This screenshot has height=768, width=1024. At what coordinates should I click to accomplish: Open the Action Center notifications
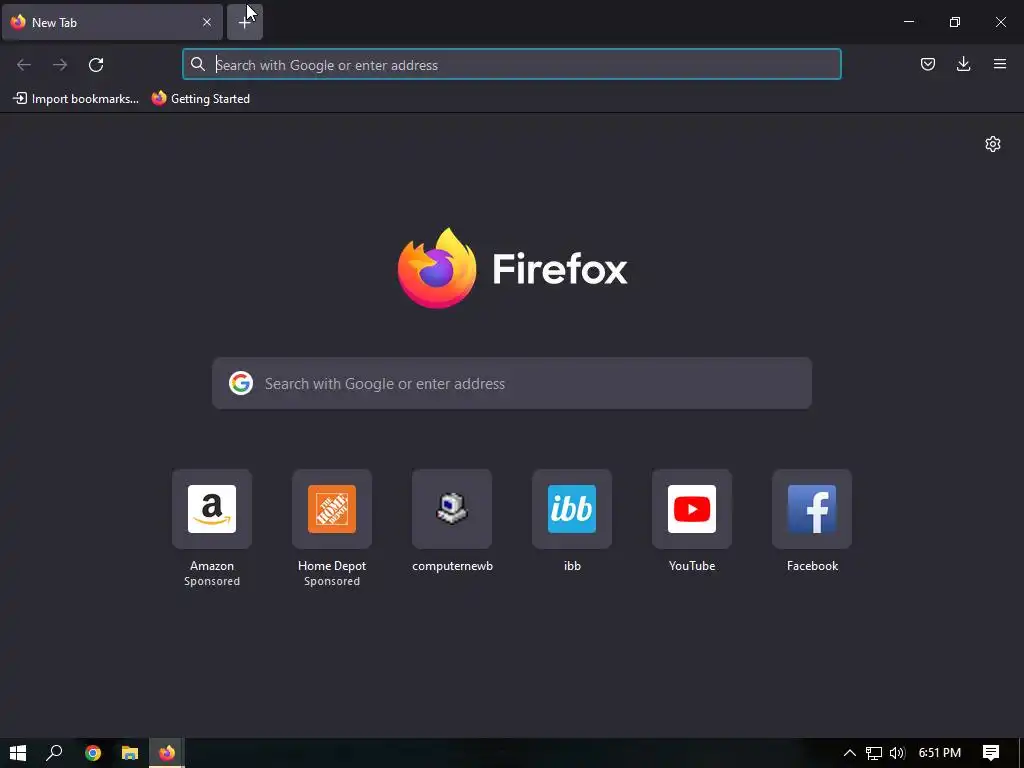[991, 753]
